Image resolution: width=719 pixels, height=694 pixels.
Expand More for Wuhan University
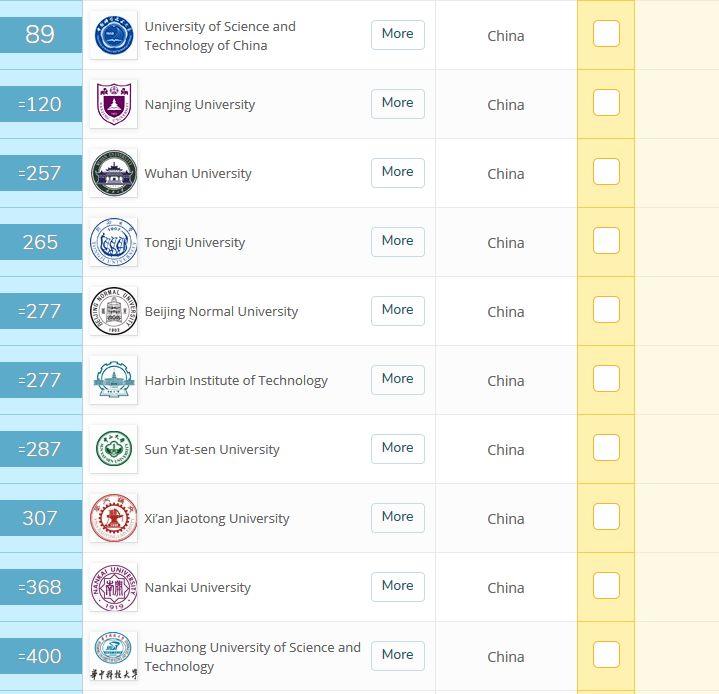tap(397, 172)
